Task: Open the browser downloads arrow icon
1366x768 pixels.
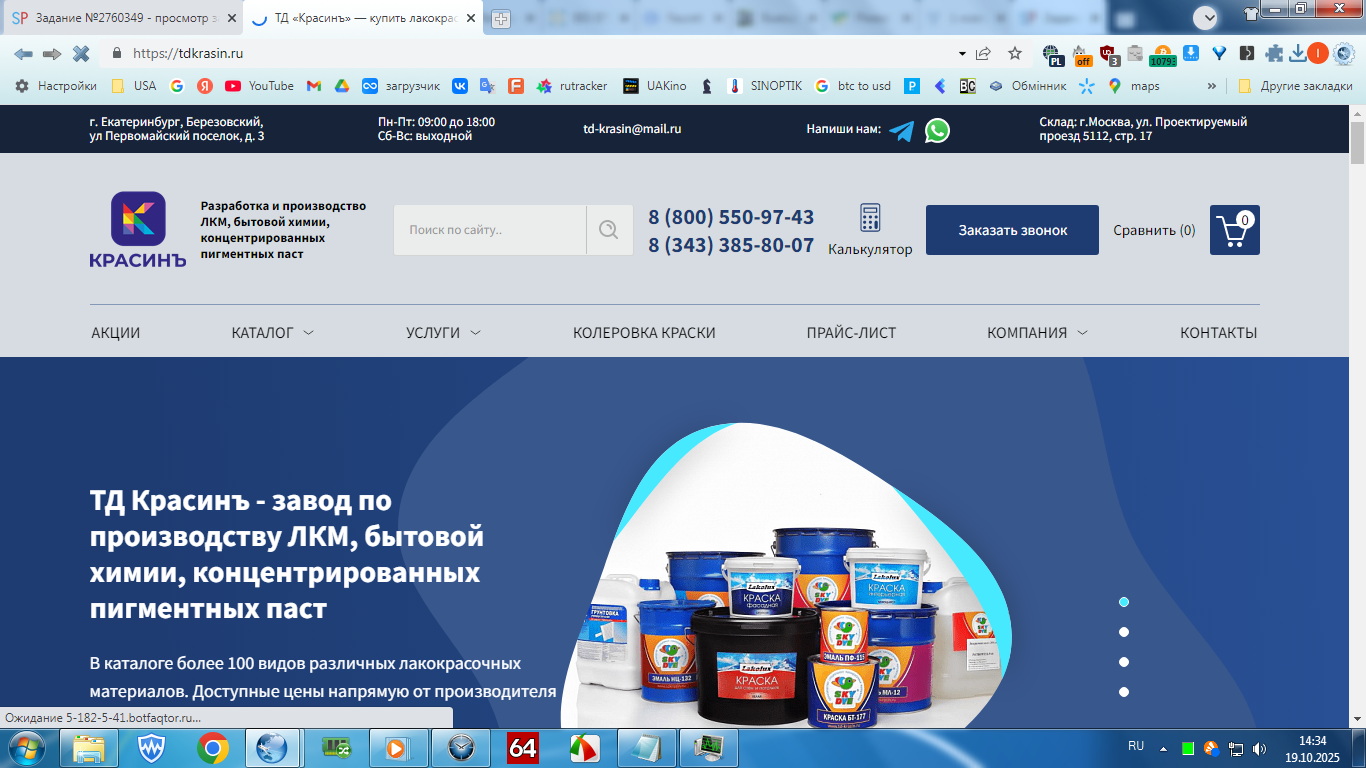Action: click(1298, 54)
